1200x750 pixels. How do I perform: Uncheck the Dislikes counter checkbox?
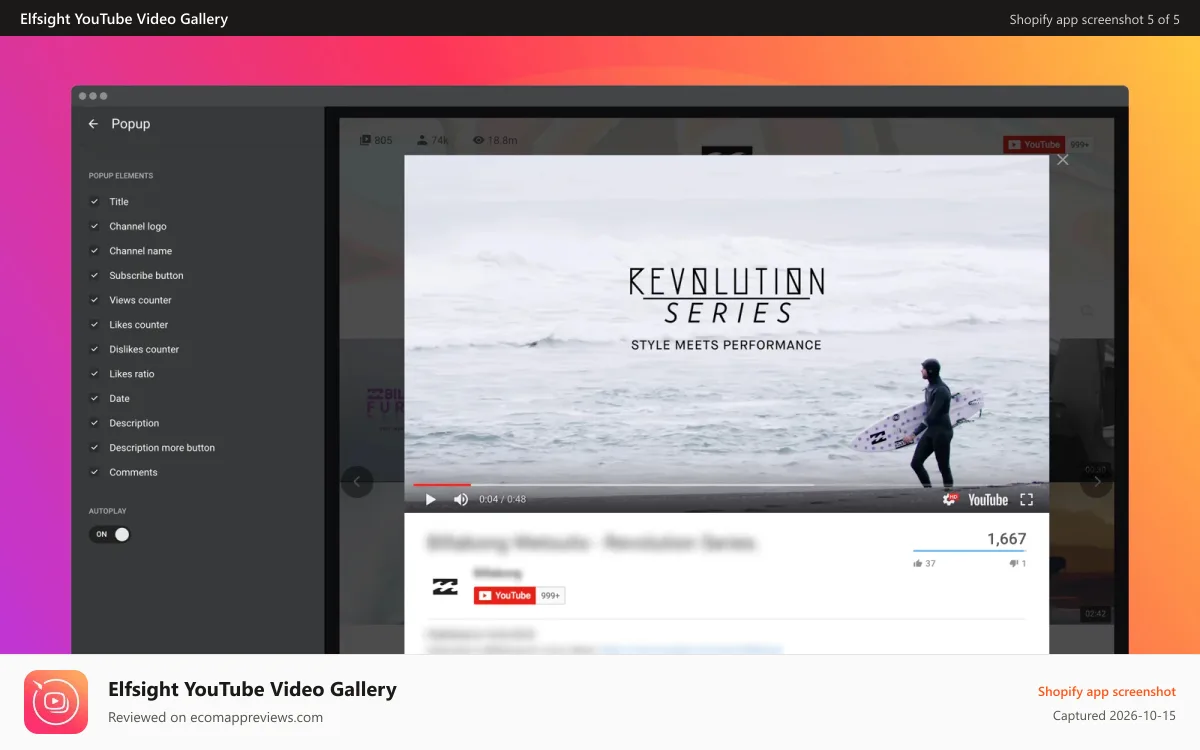95,349
